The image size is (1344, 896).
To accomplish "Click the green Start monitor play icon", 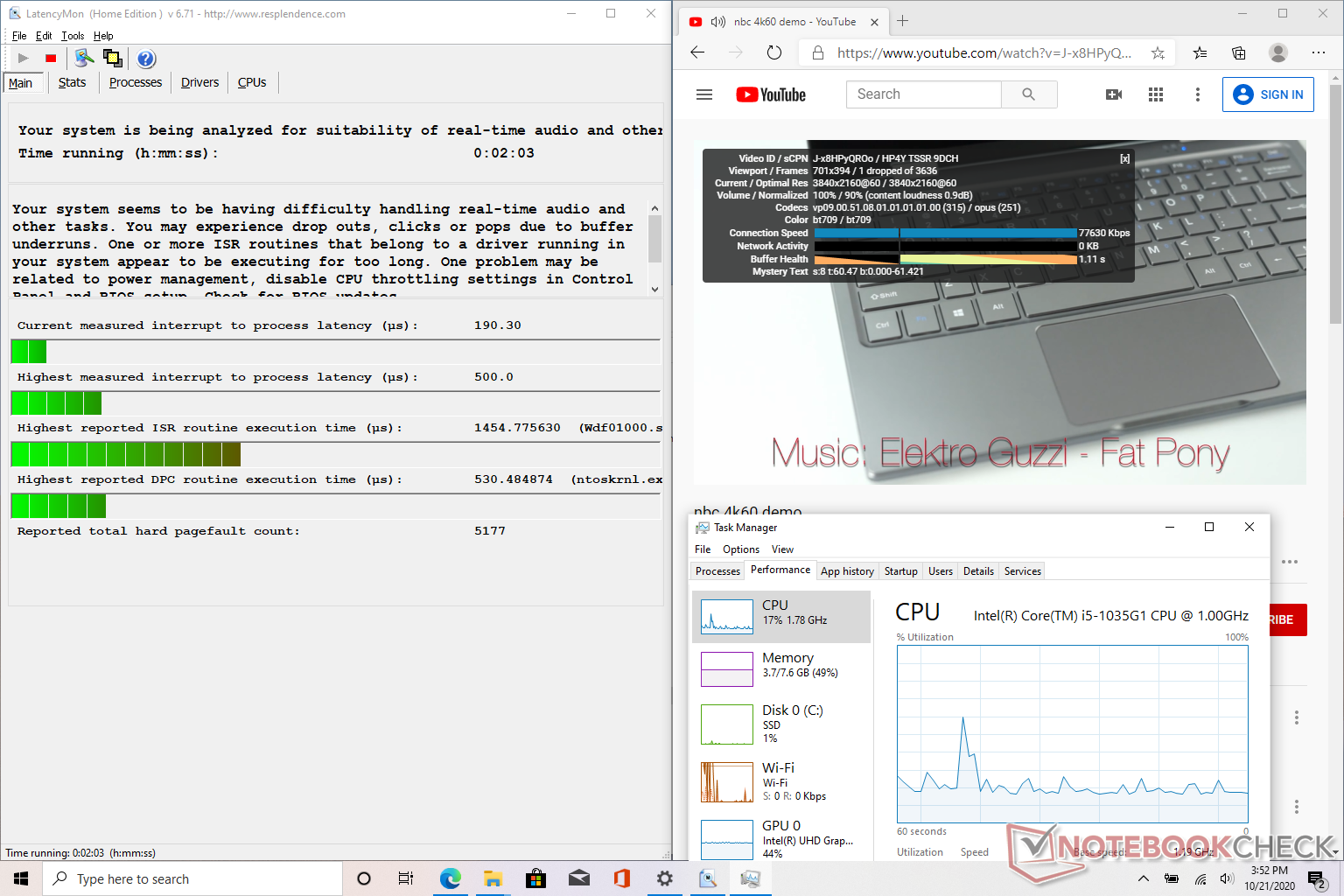I will [x=24, y=59].
